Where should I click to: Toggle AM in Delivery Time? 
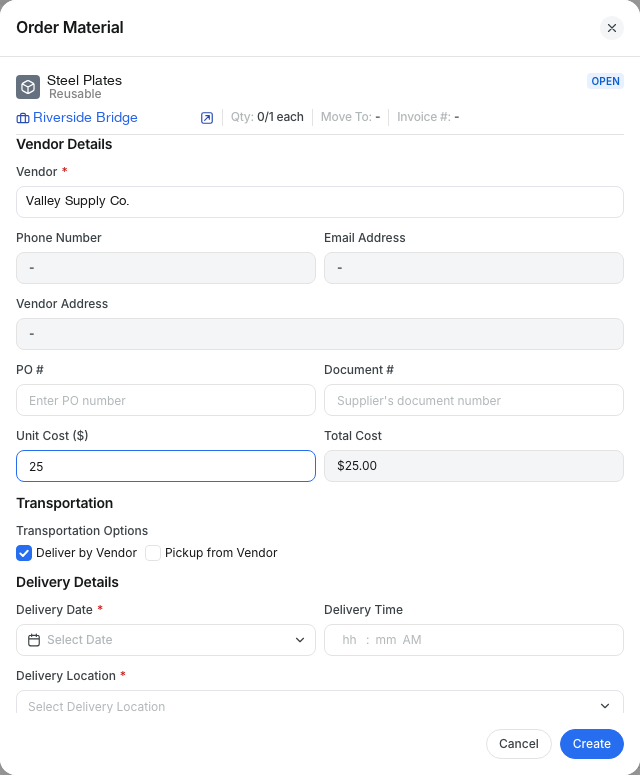point(412,640)
